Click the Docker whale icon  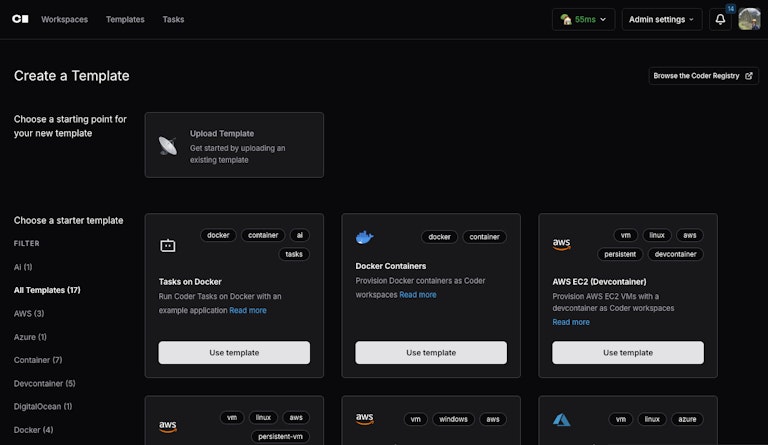364,237
